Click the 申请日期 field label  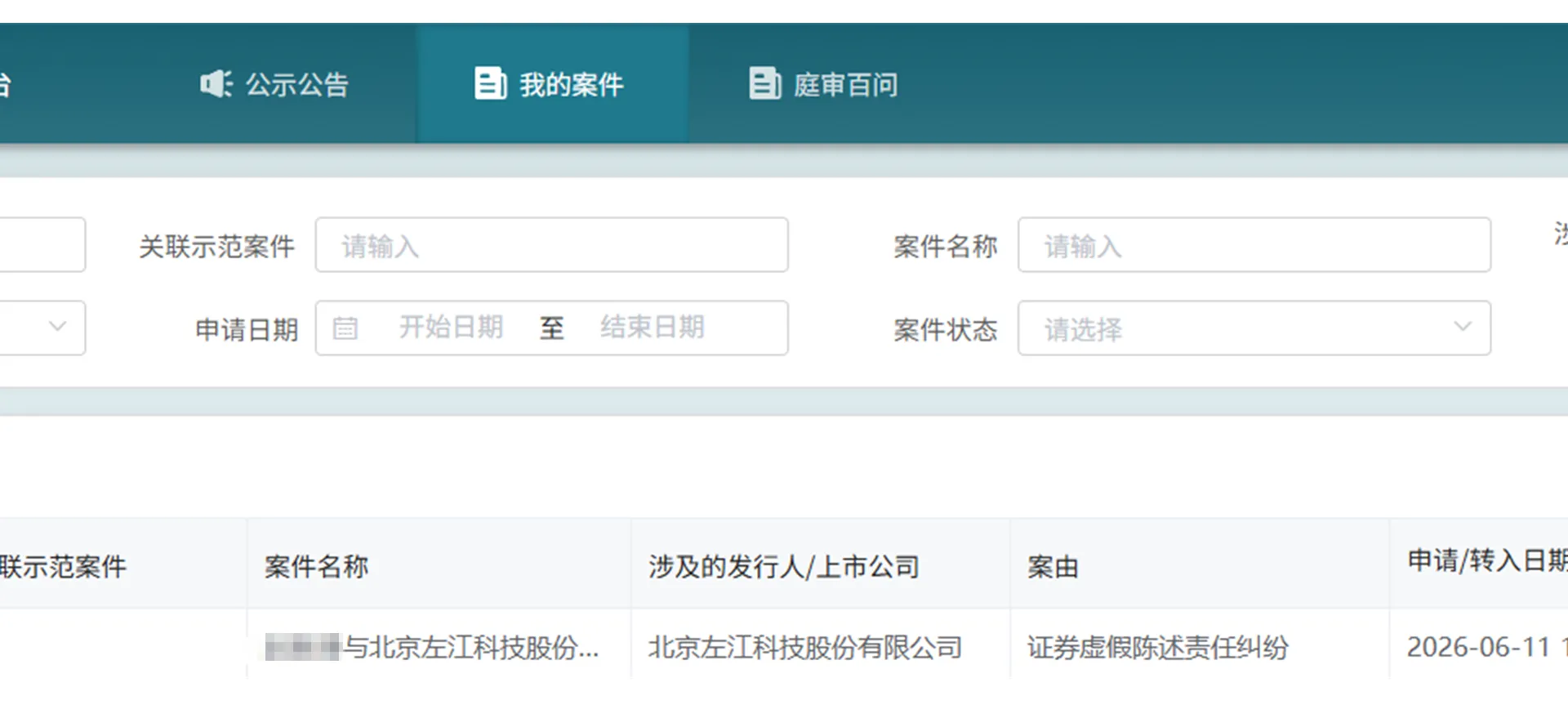coord(247,329)
